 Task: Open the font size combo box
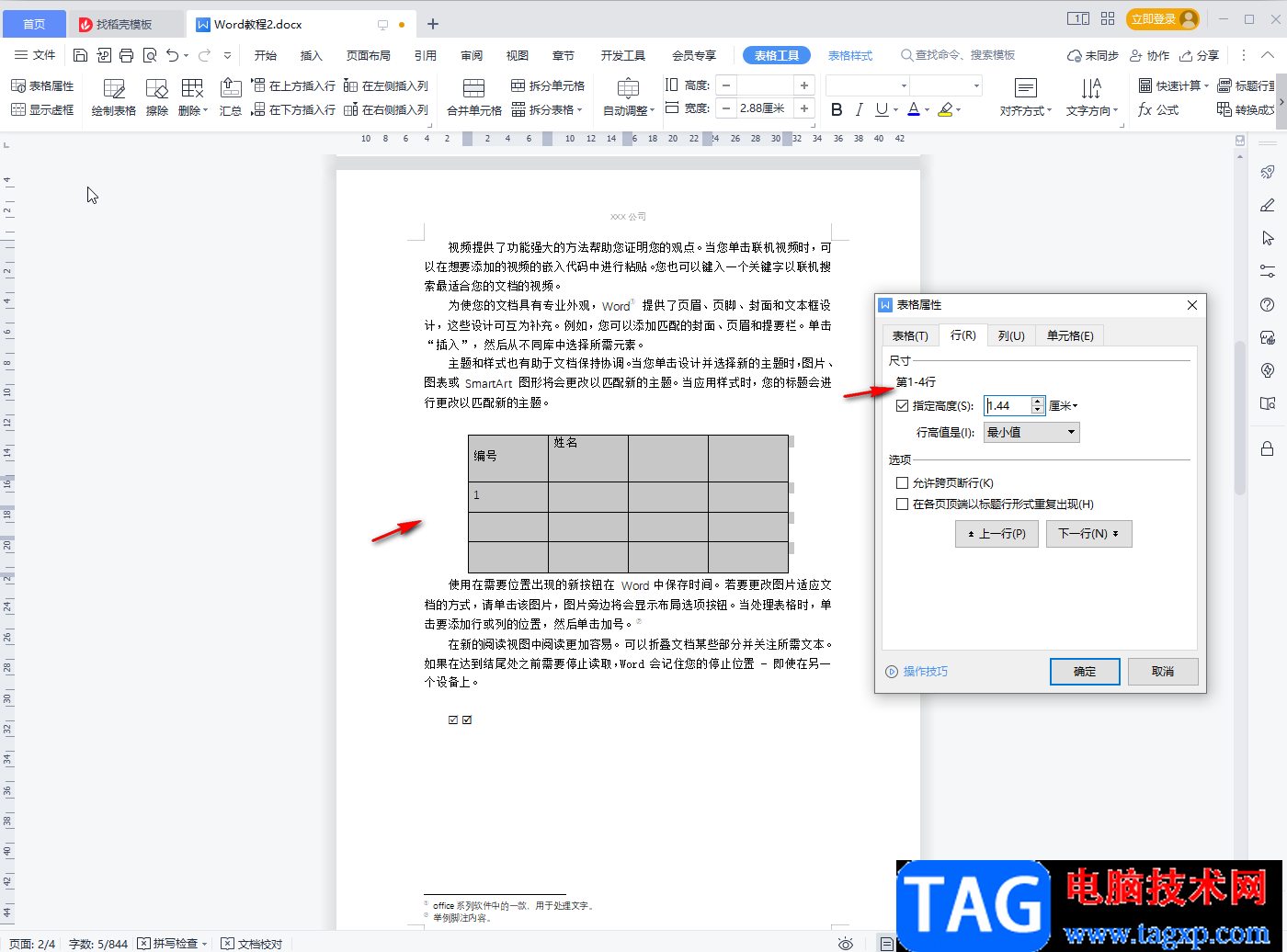click(947, 85)
